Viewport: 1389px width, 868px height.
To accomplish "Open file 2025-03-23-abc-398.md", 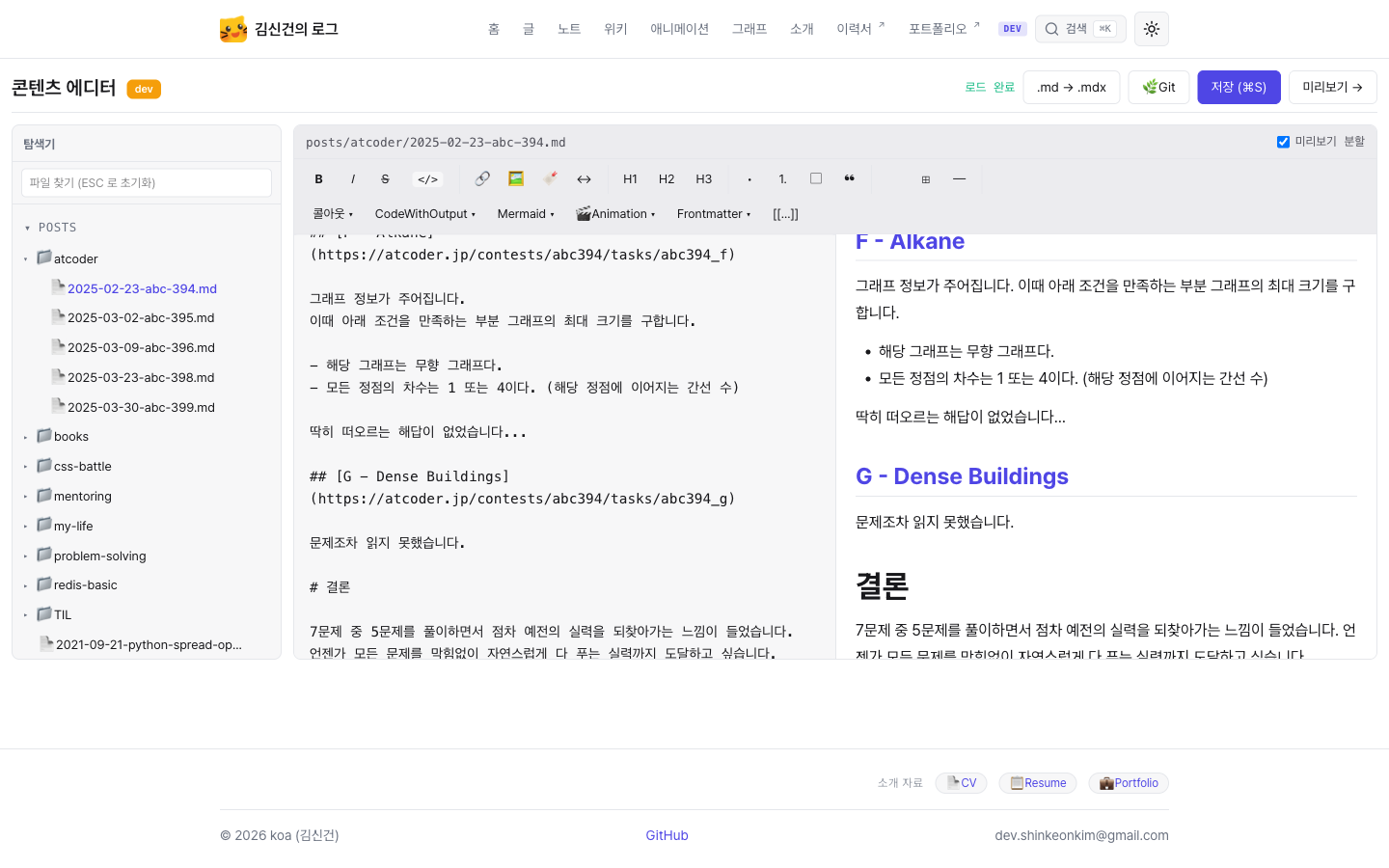I will pyautogui.click(x=133, y=377).
